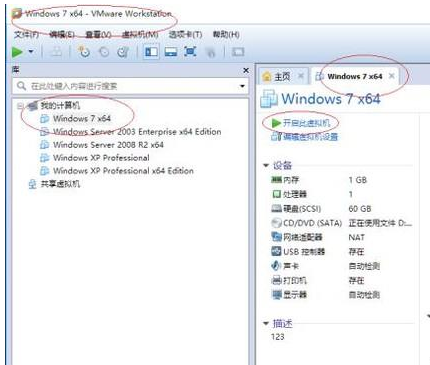Select Windows Server 2003 Enterprise x64 Edition
Screen dimensions: 430x365
click(137, 132)
